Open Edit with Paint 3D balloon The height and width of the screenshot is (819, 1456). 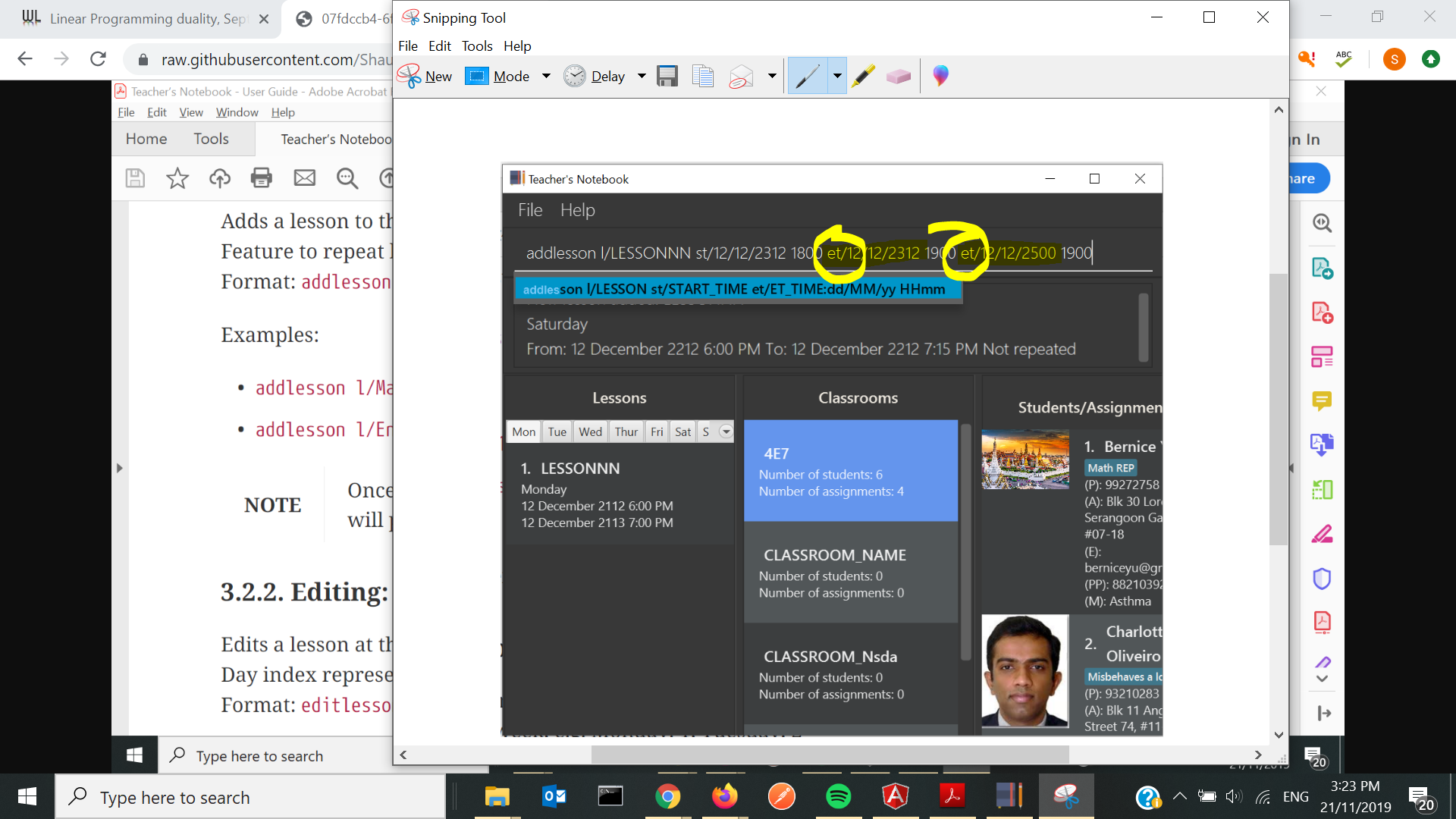coord(940,76)
